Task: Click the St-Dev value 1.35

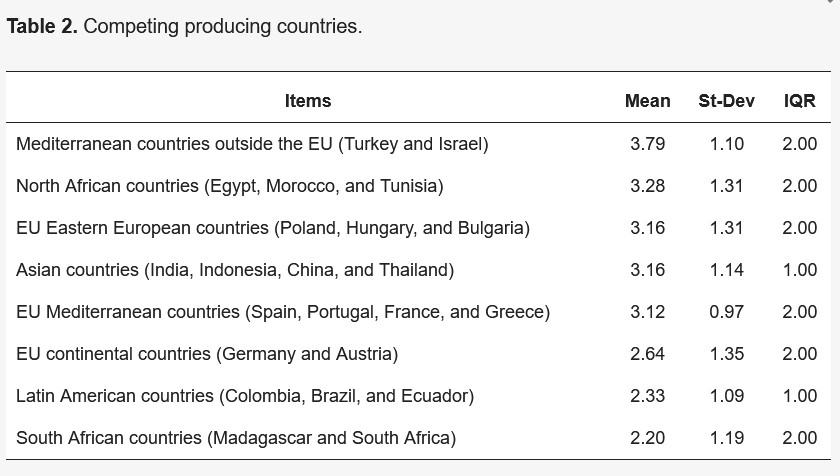Action: tap(726, 354)
